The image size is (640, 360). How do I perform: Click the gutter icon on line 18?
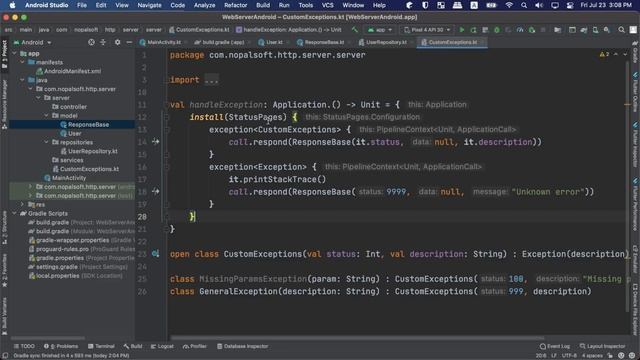(x=156, y=191)
